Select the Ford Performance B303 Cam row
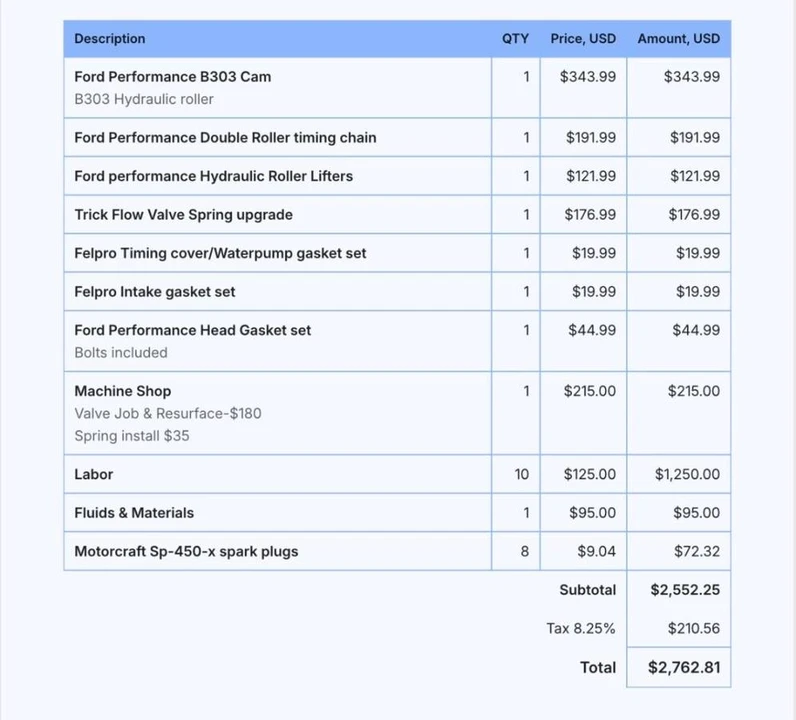The image size is (796, 720). [x=397, y=87]
